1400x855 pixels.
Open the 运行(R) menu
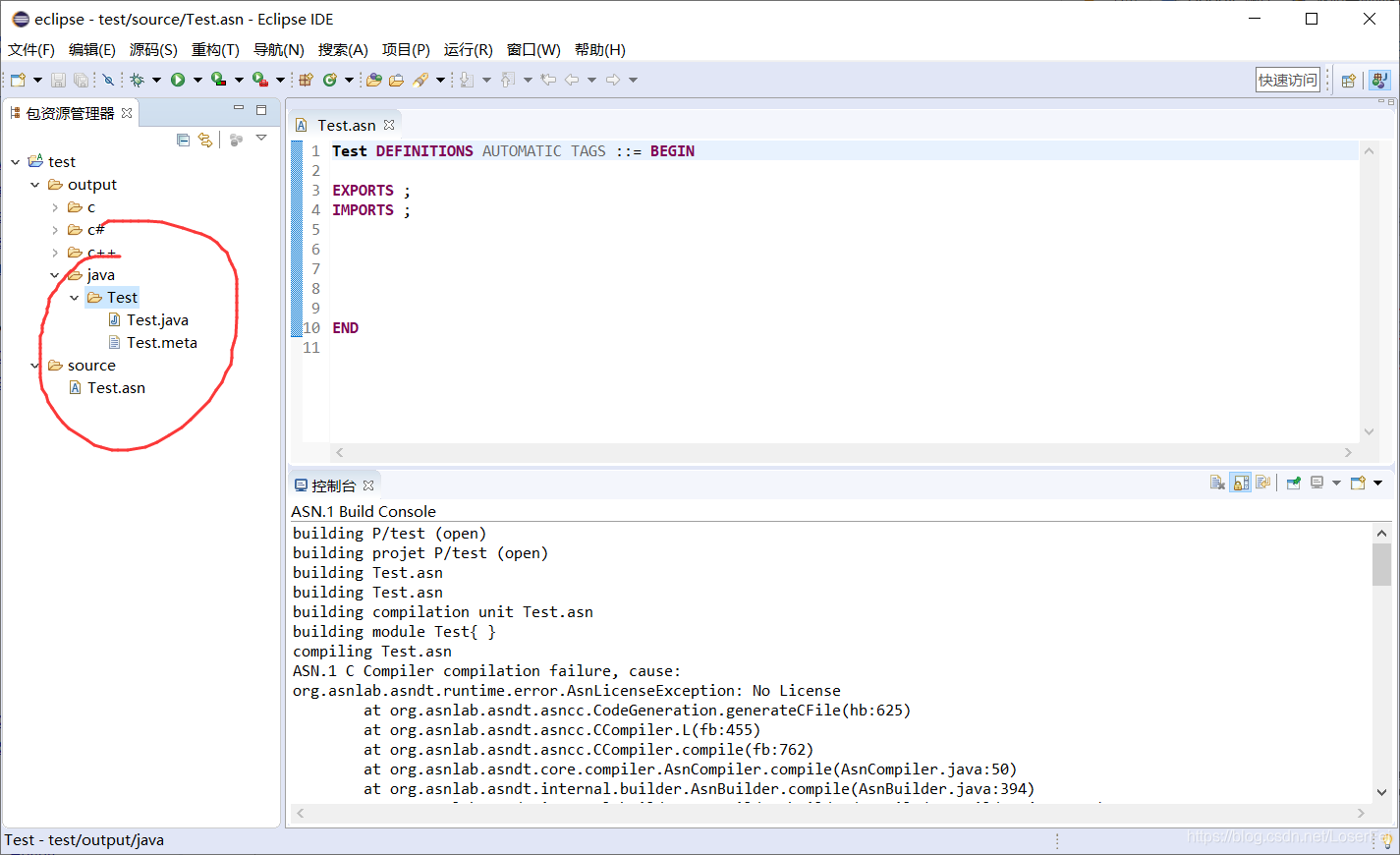coord(468,50)
